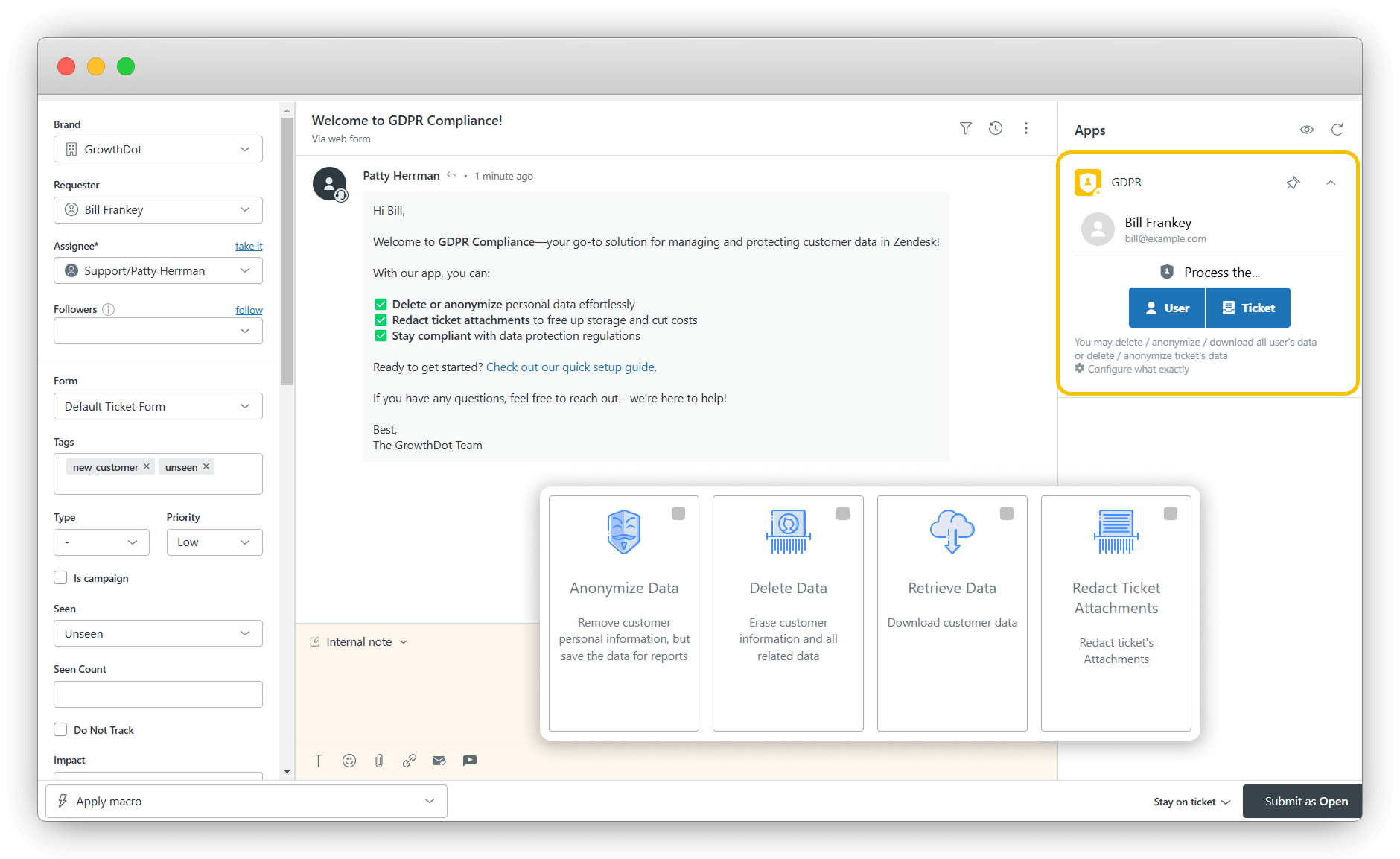The height and width of the screenshot is (859, 1400).
Task: Open the Brand GrowthDot dropdown
Action: pos(158,149)
